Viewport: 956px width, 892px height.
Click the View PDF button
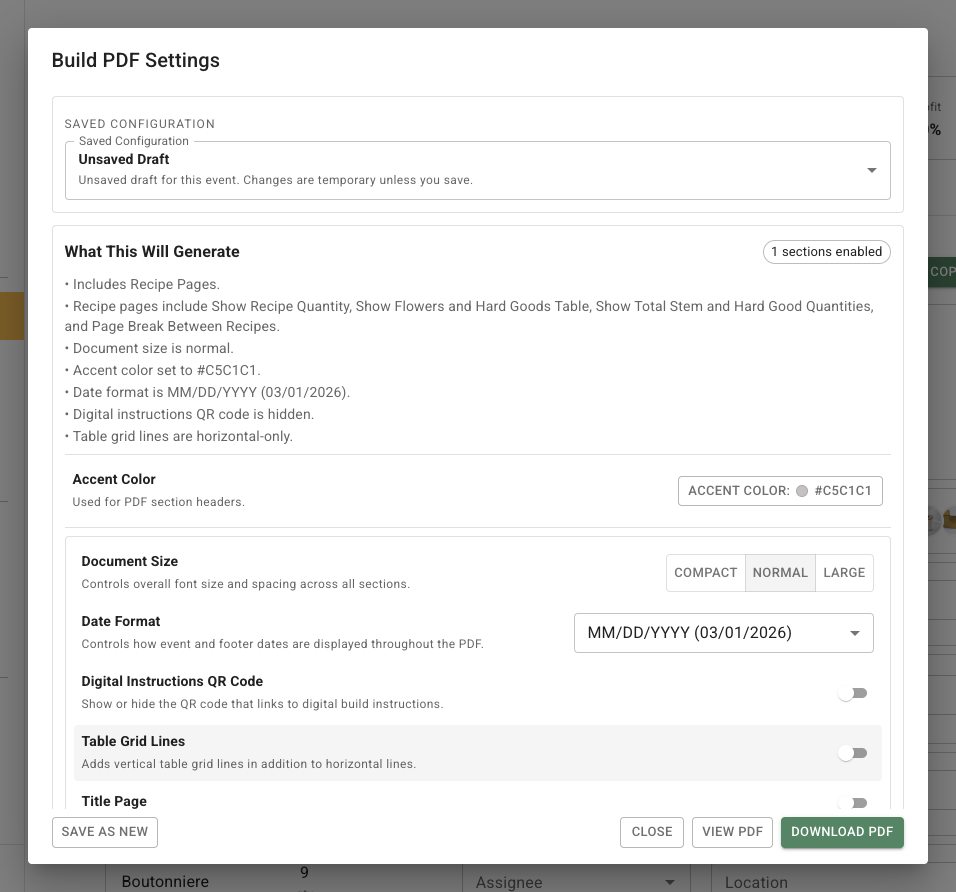pyautogui.click(x=732, y=832)
